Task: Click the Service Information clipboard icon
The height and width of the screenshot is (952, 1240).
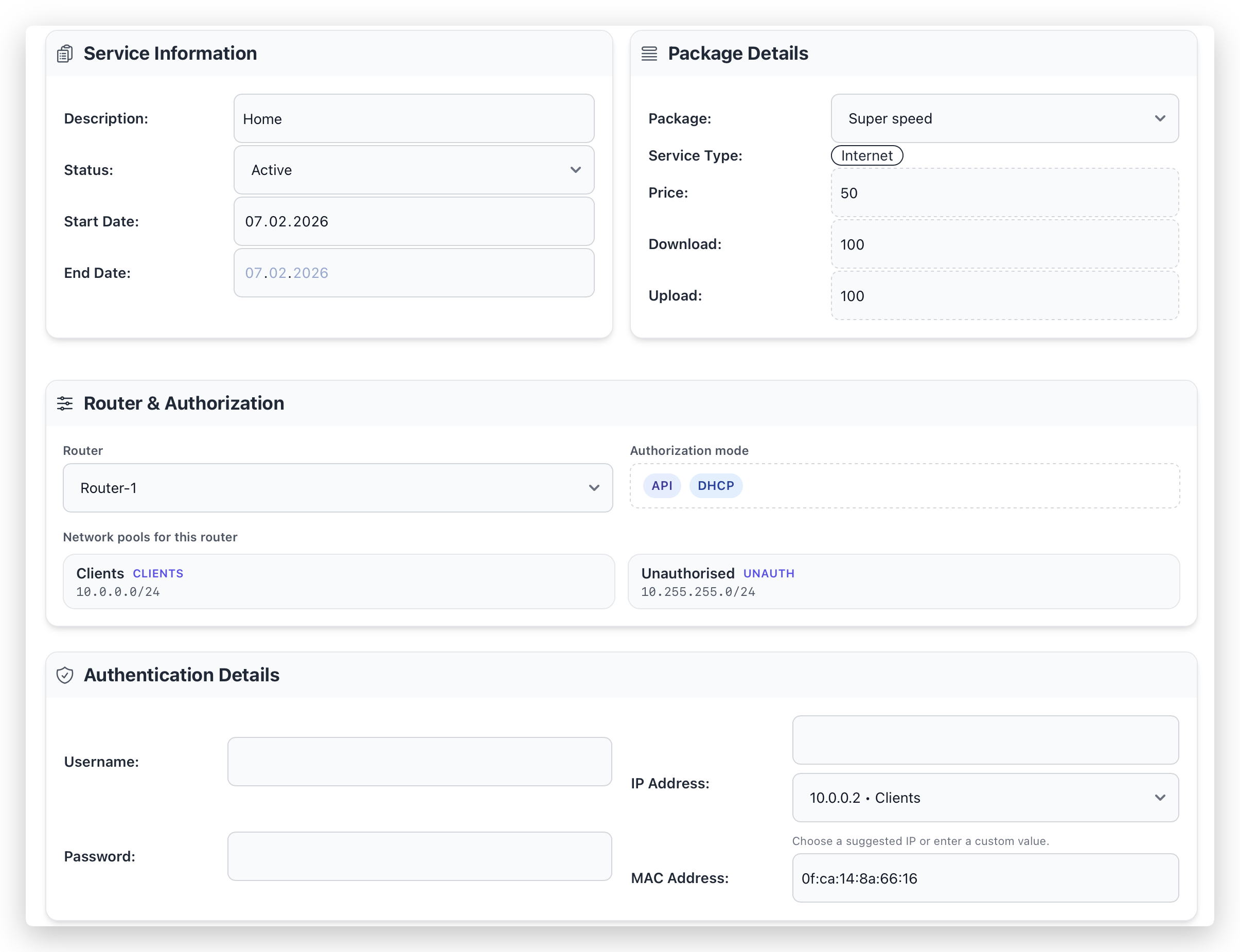Action: [65, 54]
